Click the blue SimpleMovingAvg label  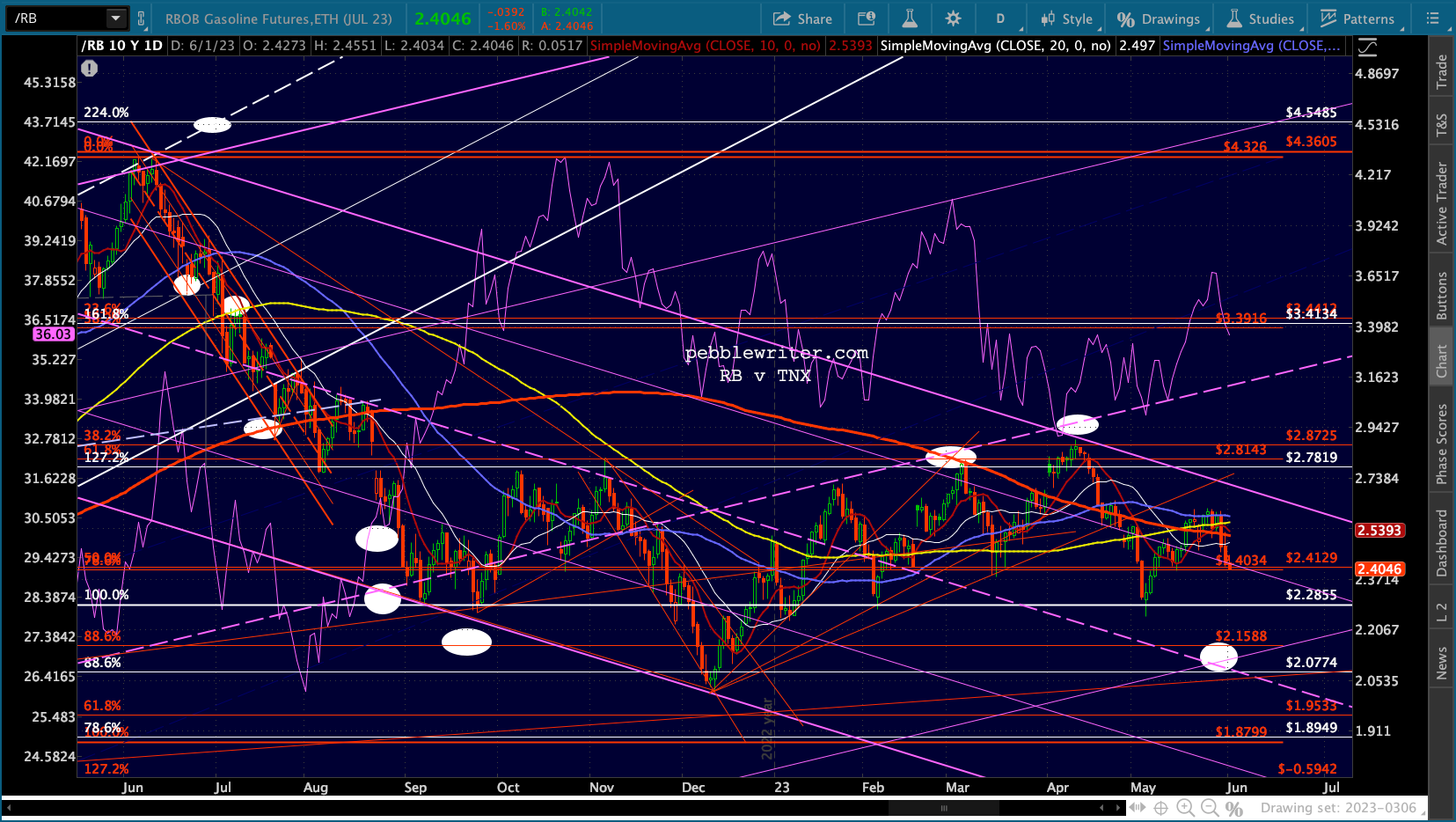(1252, 46)
